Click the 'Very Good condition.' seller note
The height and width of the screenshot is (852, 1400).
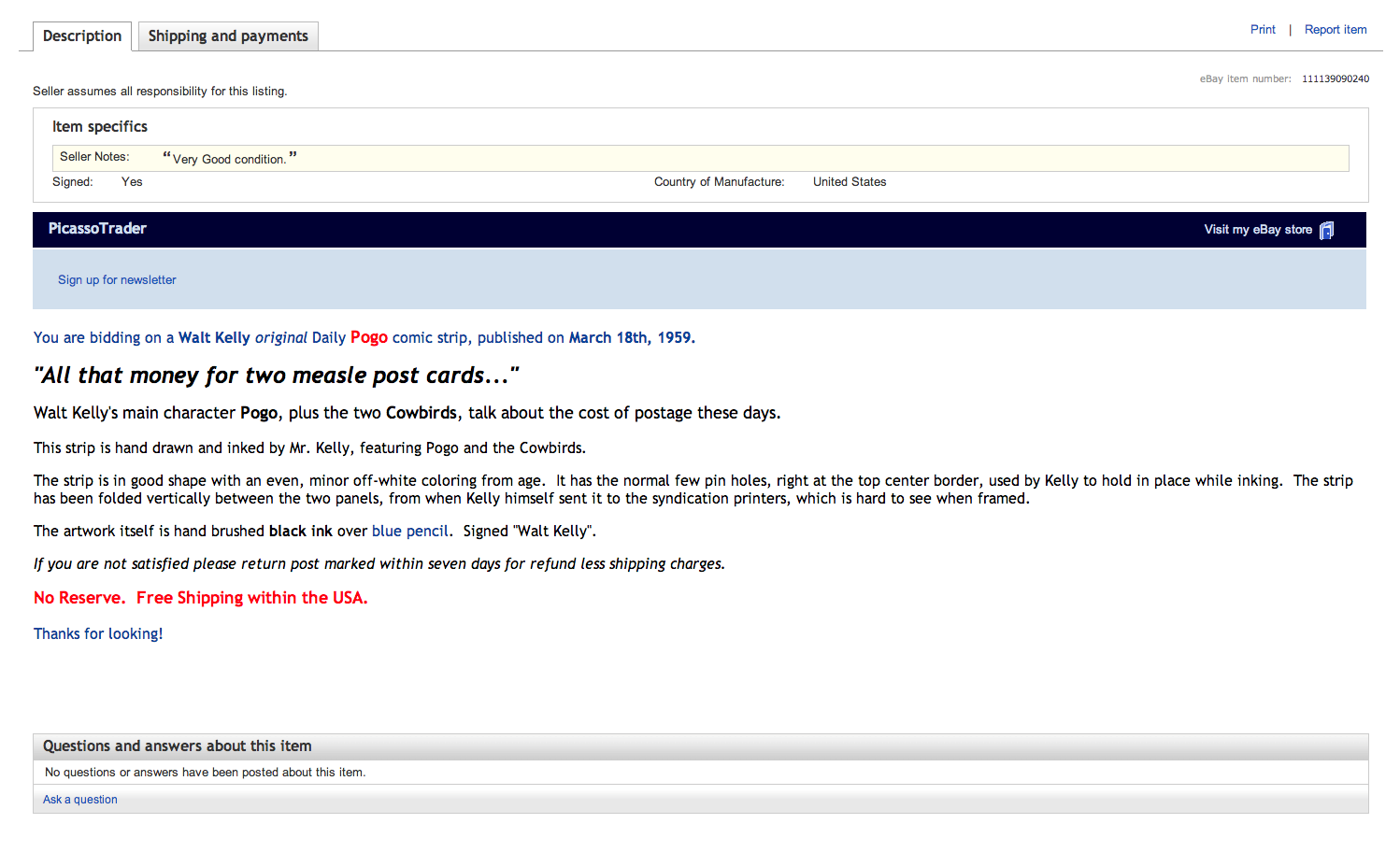(230, 158)
